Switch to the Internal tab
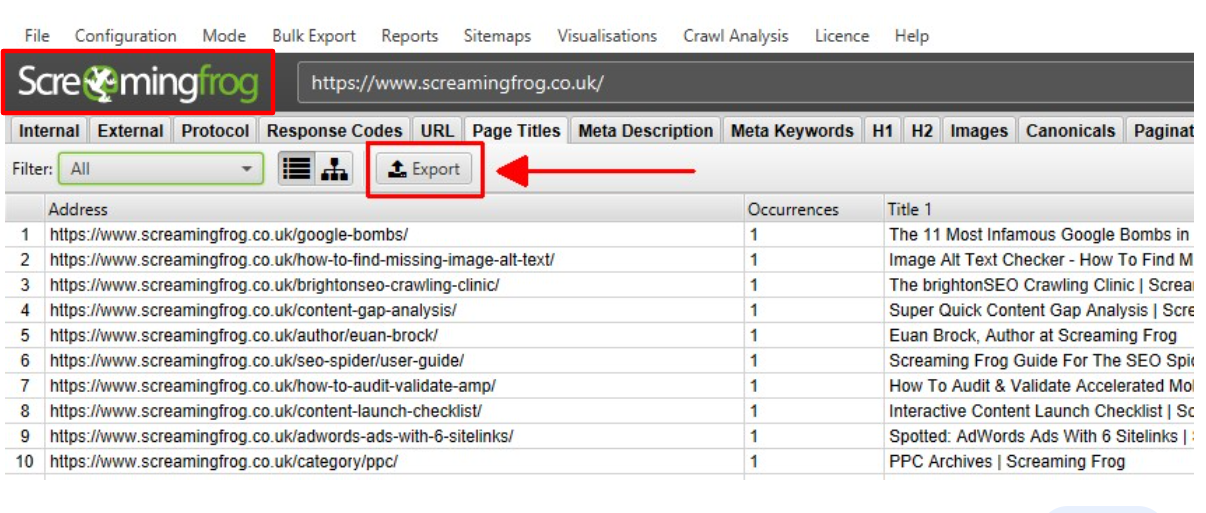The height and width of the screenshot is (513, 1206). click(x=49, y=131)
